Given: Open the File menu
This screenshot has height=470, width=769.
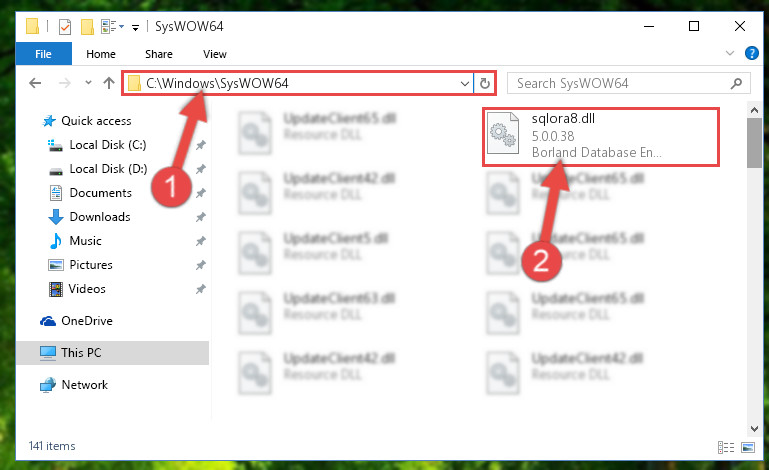Looking at the screenshot, I should (43, 53).
